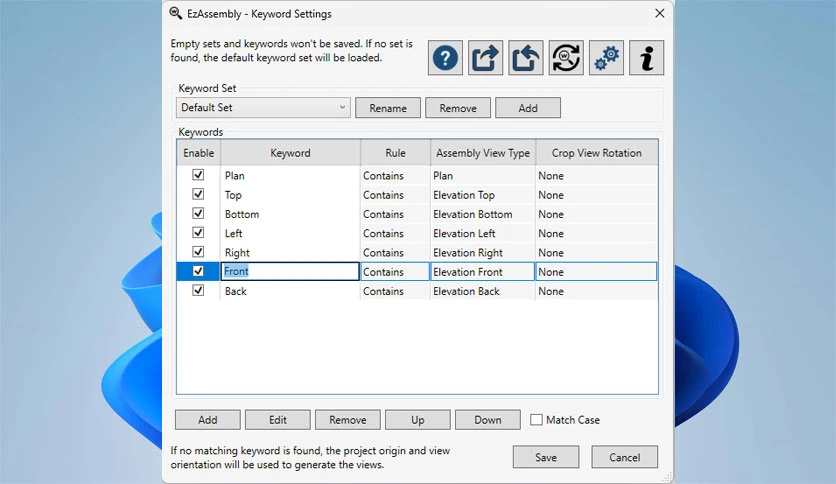Click the import keyword settings icon

pyautogui.click(x=526, y=58)
